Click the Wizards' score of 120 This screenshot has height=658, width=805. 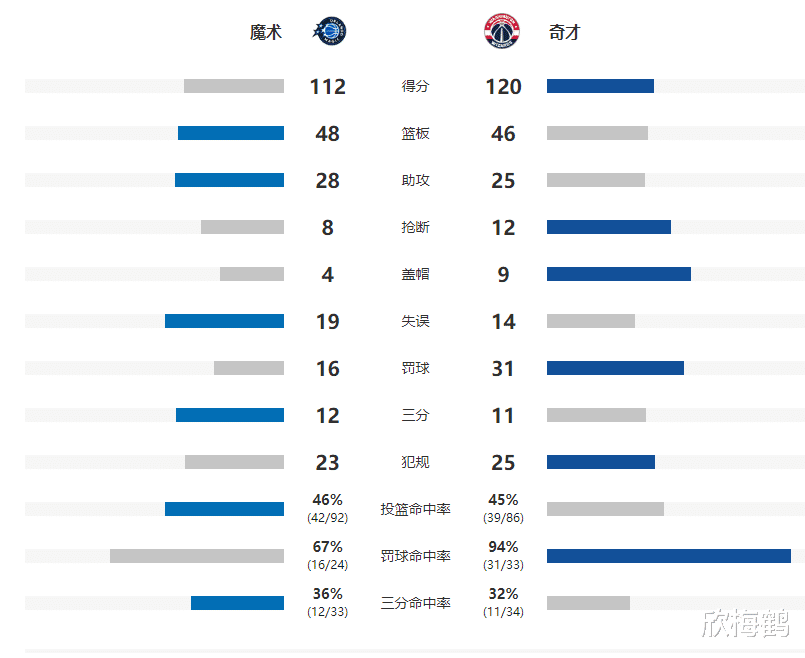(503, 87)
